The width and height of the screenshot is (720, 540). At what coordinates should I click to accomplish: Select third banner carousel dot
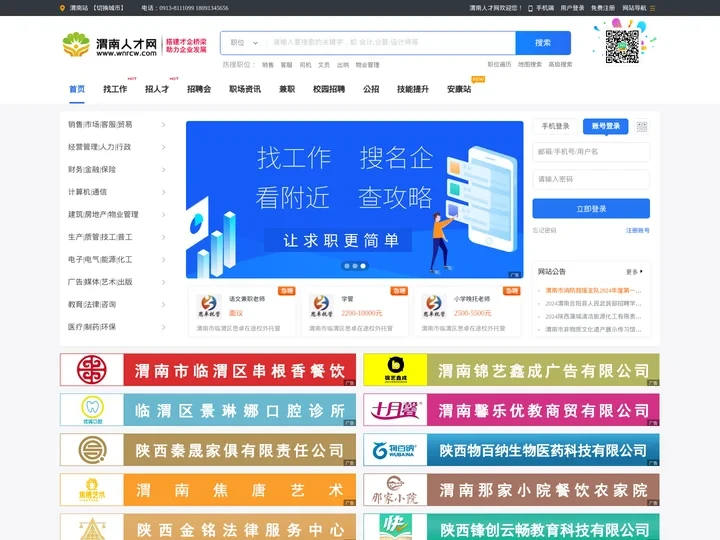363,266
